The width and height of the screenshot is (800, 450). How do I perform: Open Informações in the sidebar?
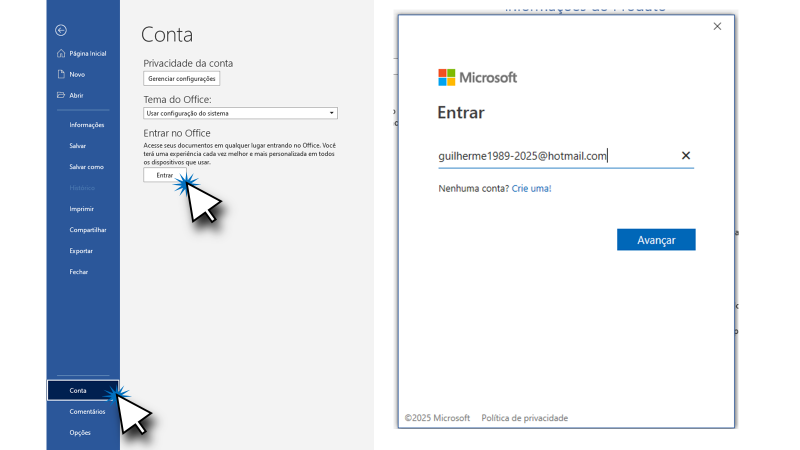tap(86, 125)
